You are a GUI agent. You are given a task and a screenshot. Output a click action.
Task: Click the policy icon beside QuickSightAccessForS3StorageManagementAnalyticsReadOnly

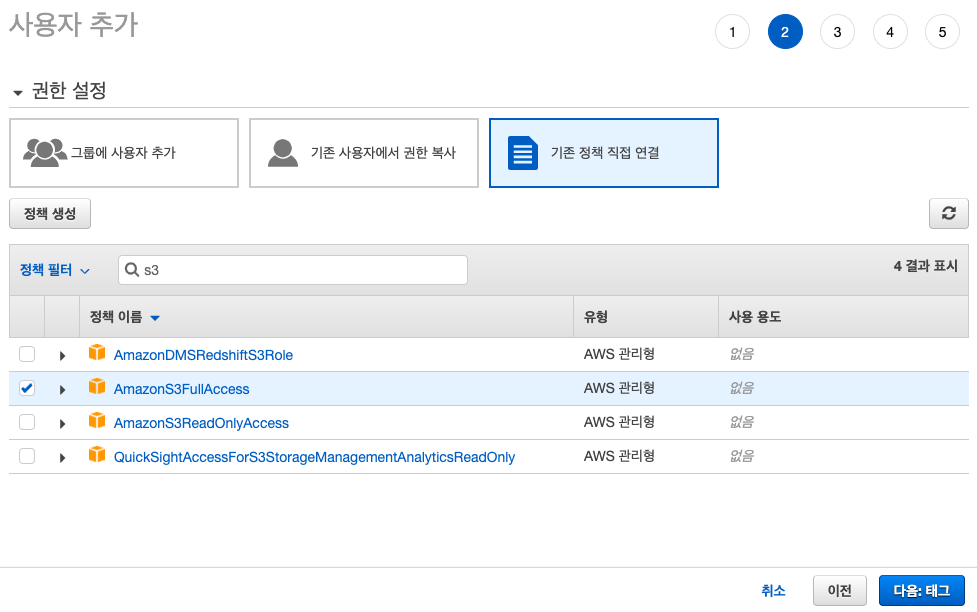coord(97,456)
